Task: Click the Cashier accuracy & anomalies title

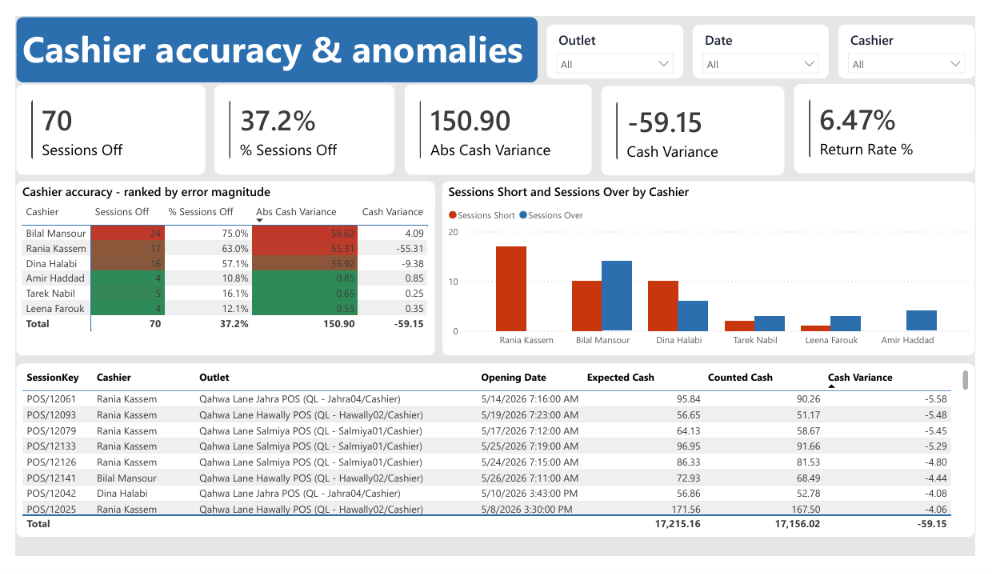Action: tap(273, 51)
